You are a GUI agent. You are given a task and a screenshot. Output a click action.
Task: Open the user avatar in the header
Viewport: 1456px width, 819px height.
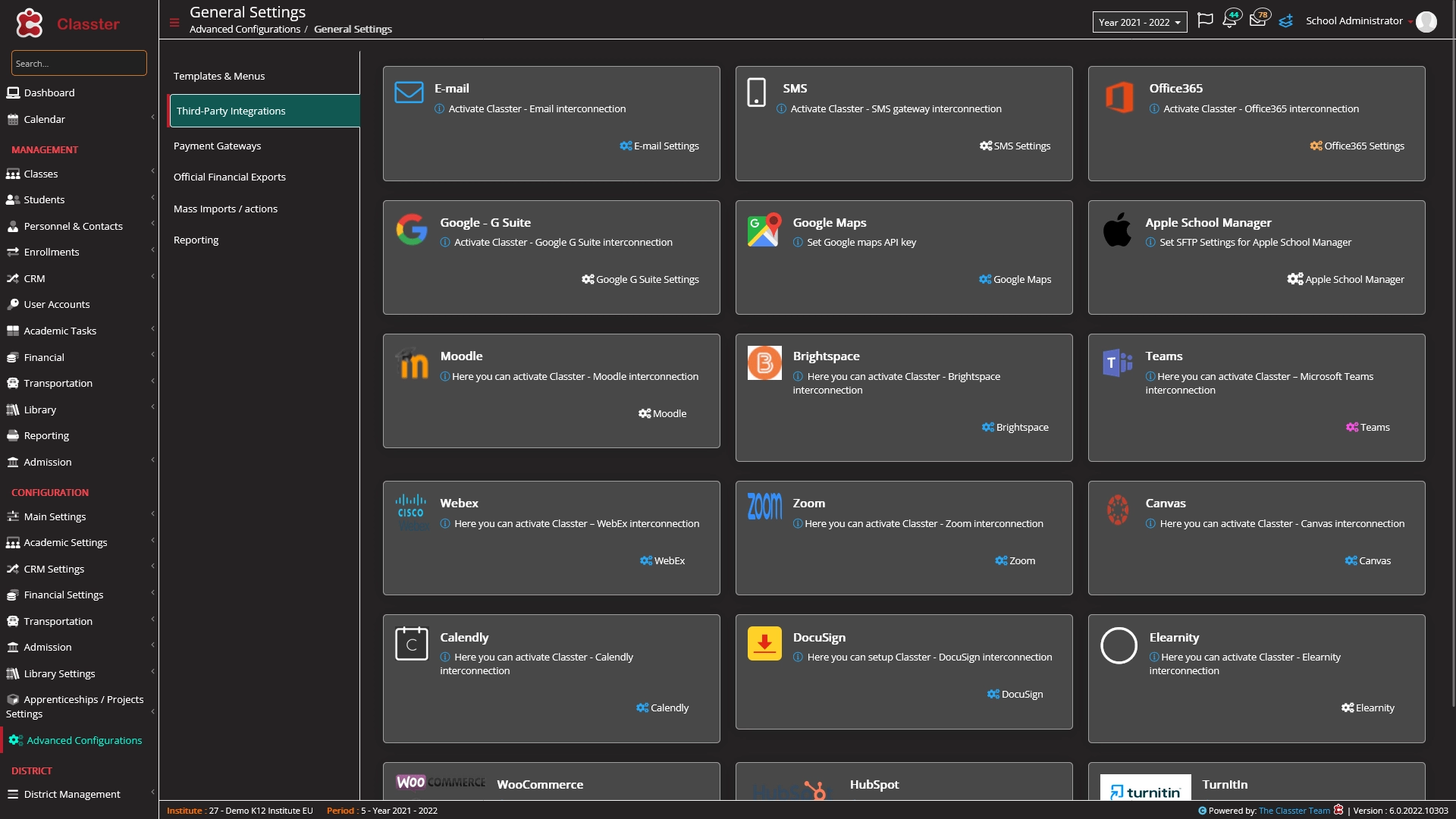click(x=1426, y=22)
